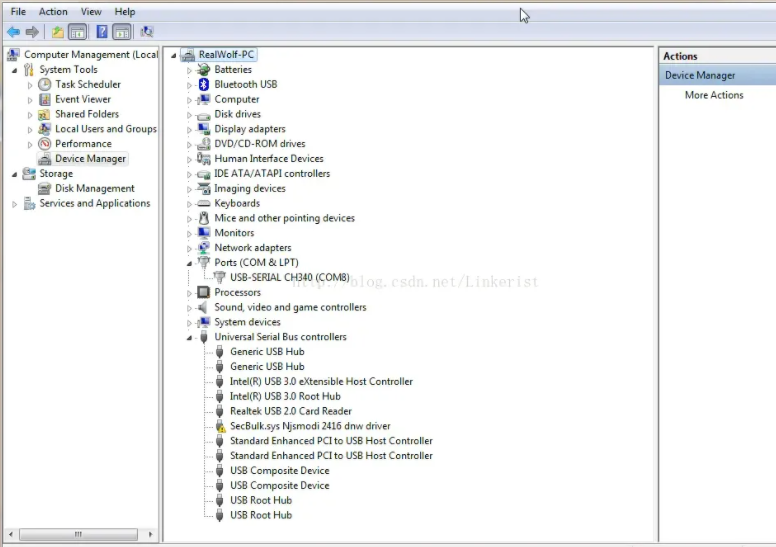Click the Forward arrow toolbar icon
Image resolution: width=776 pixels, height=547 pixels.
coord(32,32)
